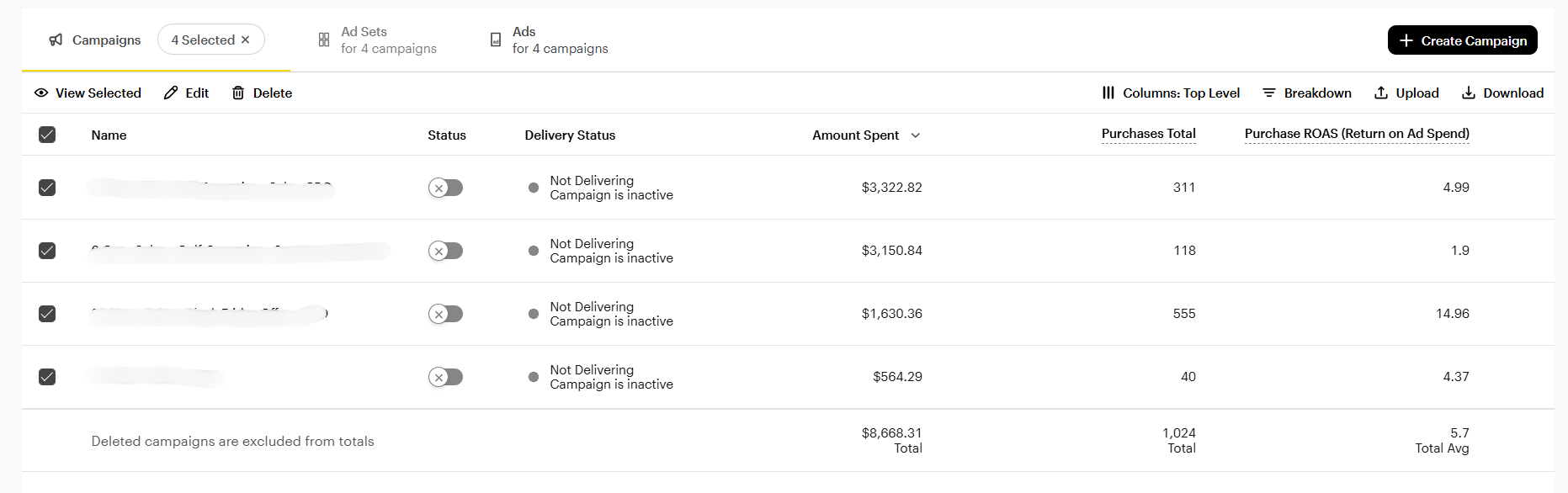Click the Create Campaign button

click(x=1462, y=40)
